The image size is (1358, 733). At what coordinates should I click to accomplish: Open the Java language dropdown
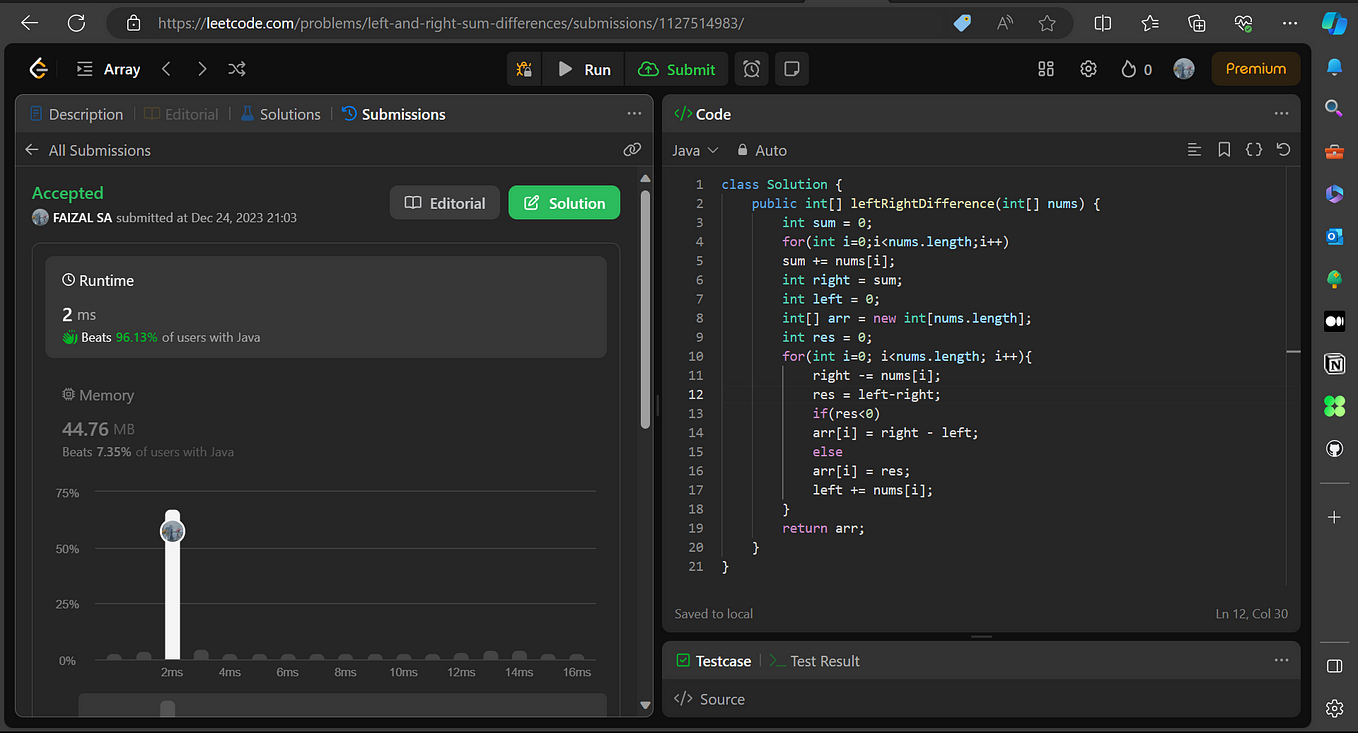click(x=695, y=150)
